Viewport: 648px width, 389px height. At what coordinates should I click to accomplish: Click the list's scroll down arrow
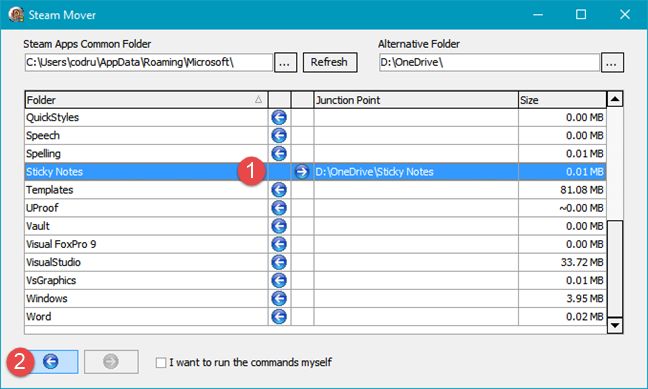[x=615, y=325]
